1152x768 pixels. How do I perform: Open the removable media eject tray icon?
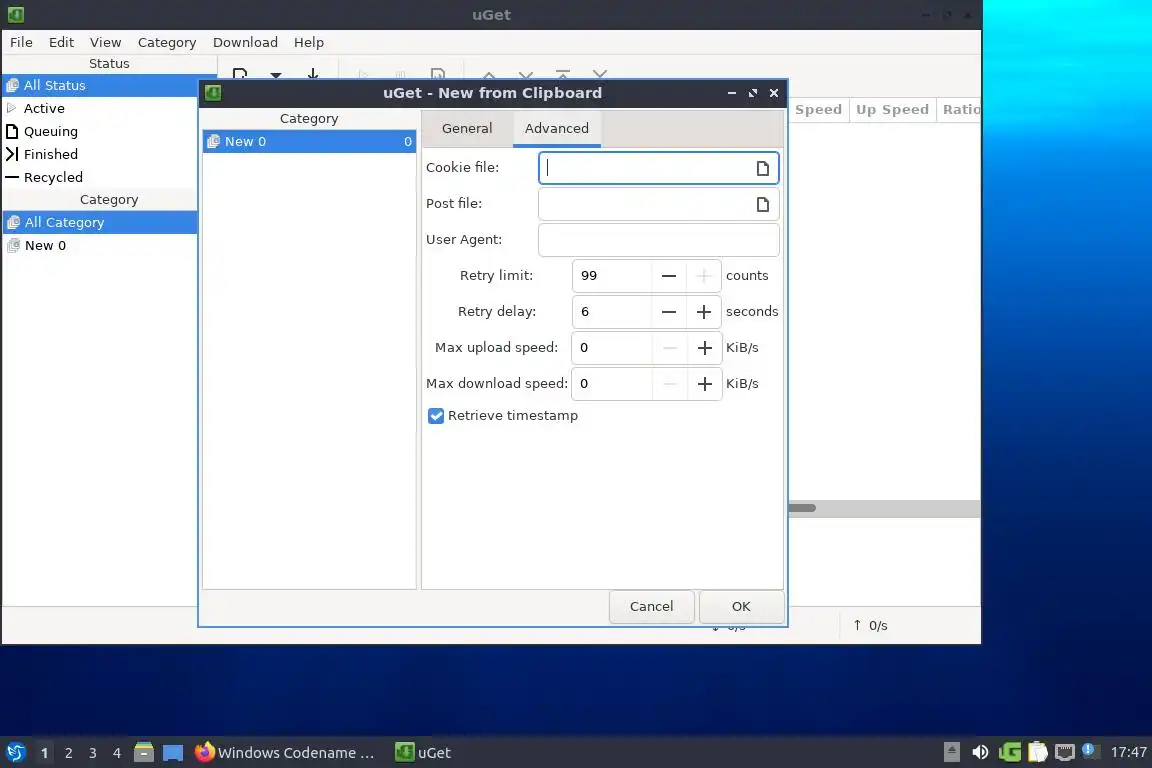951,752
